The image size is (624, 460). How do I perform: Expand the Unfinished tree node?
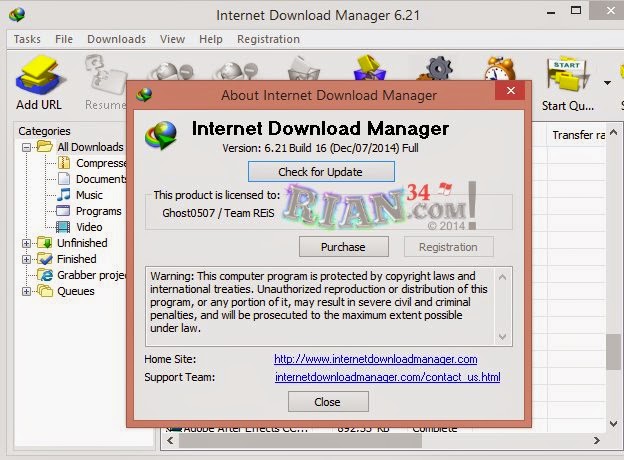(26, 243)
